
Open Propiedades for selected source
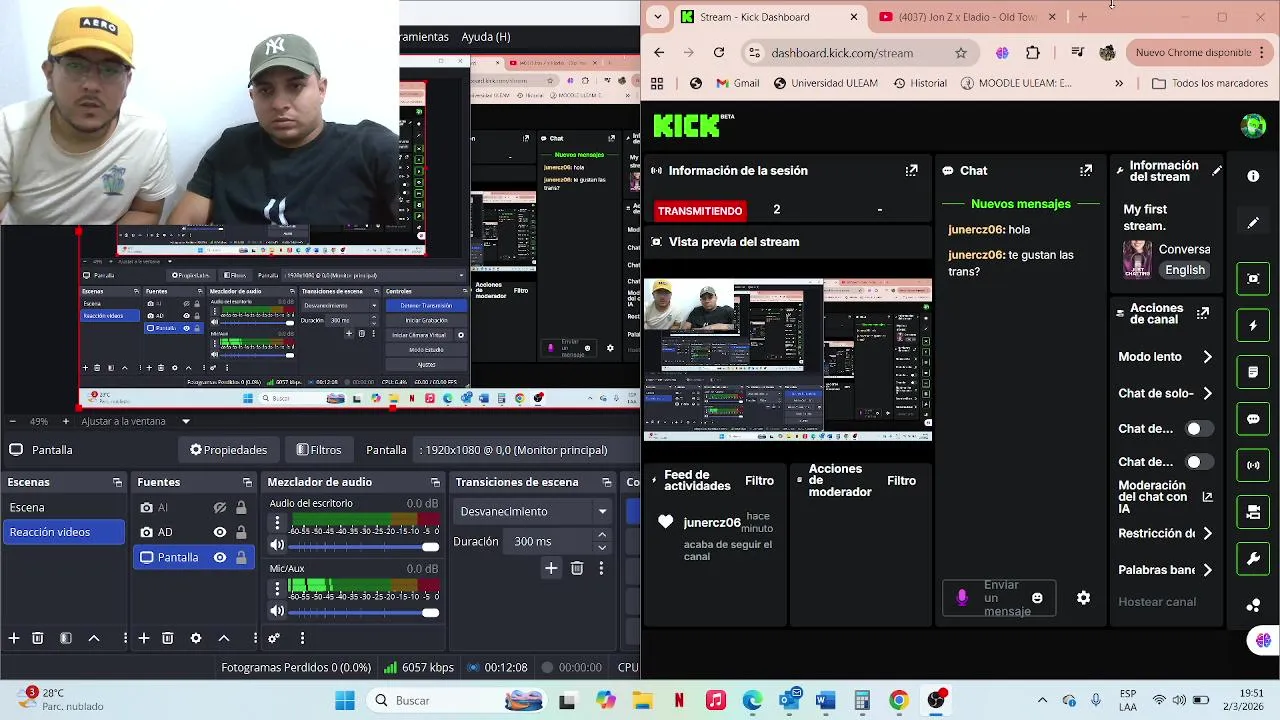coord(228,450)
